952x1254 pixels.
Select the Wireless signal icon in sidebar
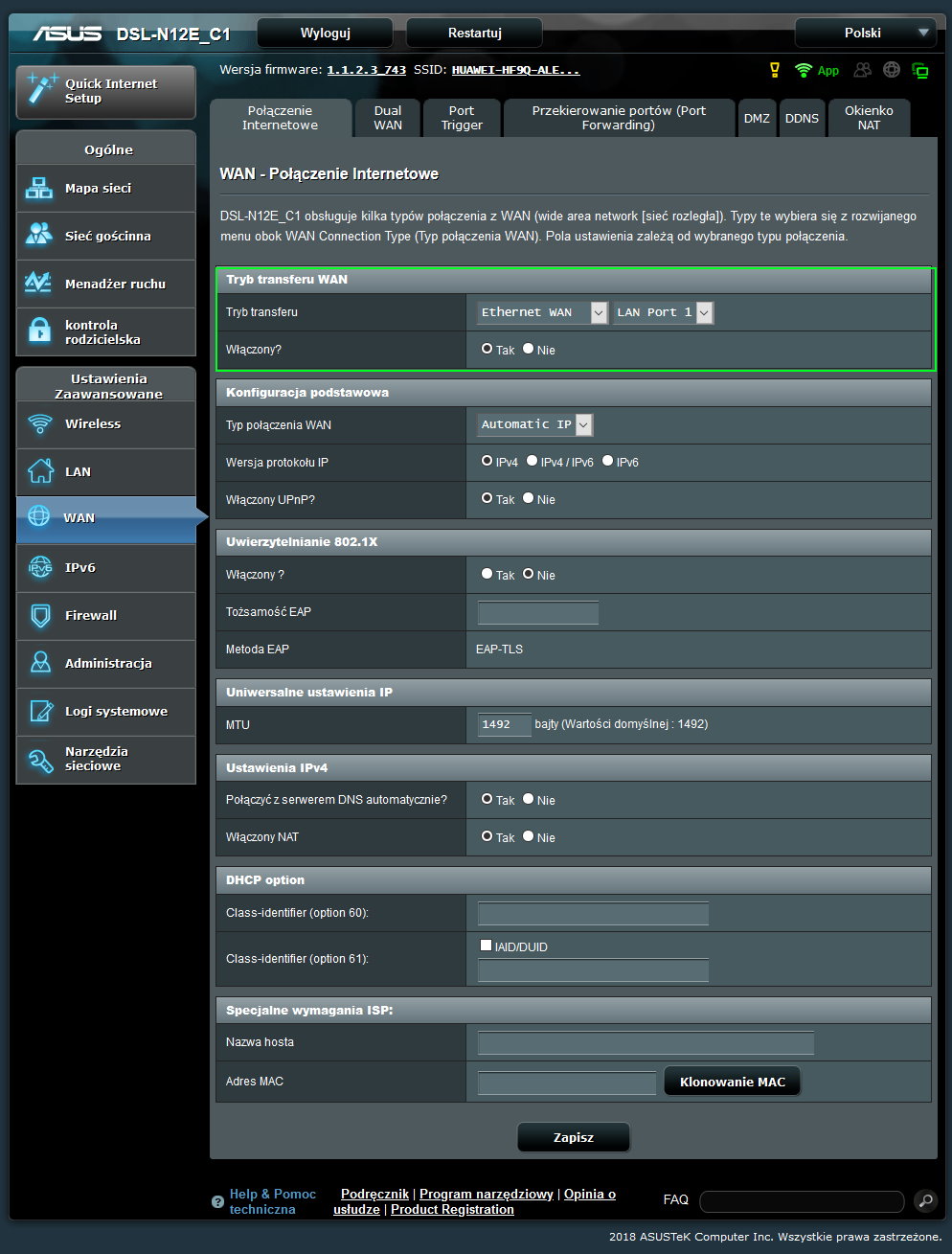tap(39, 423)
